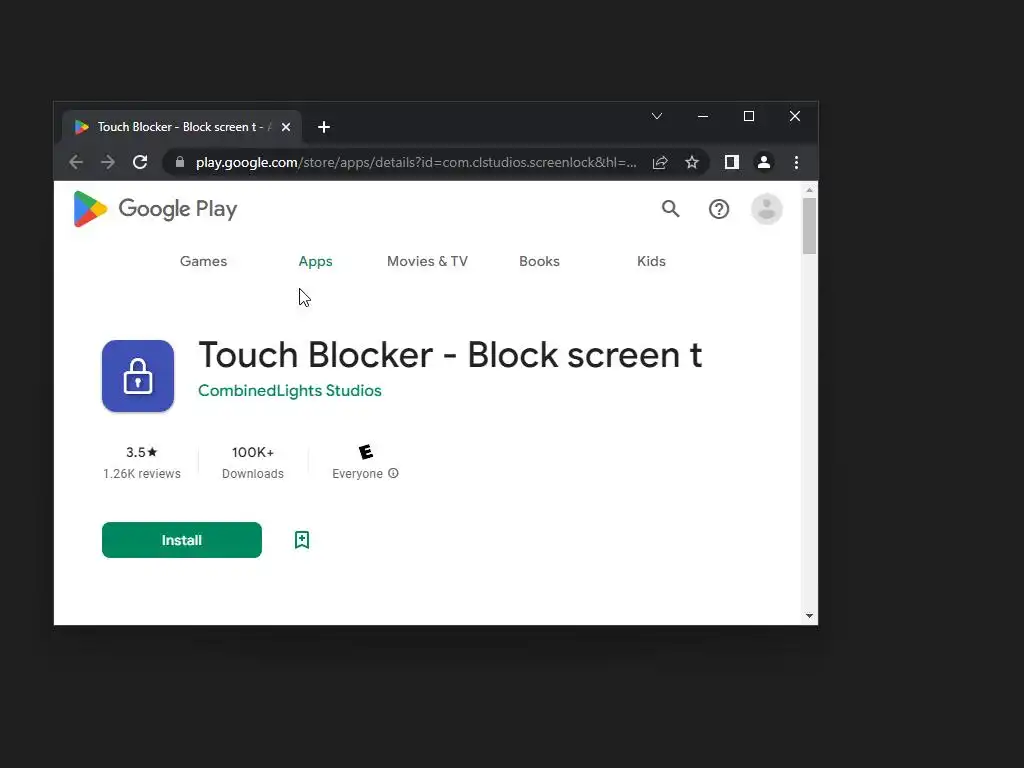Open the Google account avatar
Image resolution: width=1024 pixels, height=768 pixels.
[x=767, y=209]
